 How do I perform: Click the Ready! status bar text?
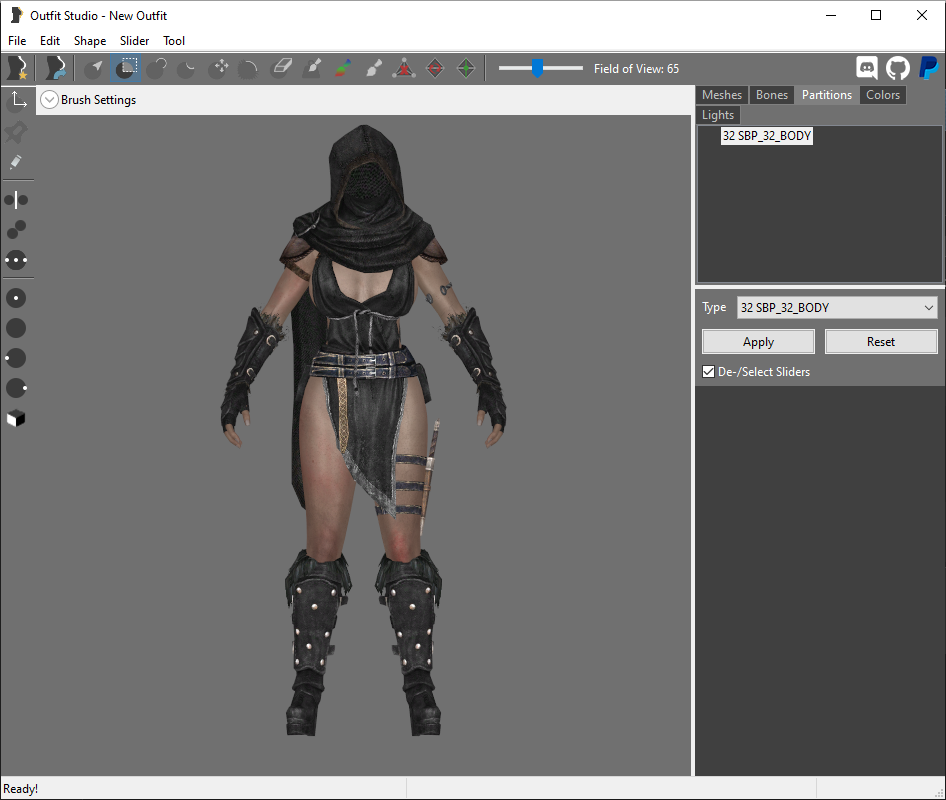21,789
